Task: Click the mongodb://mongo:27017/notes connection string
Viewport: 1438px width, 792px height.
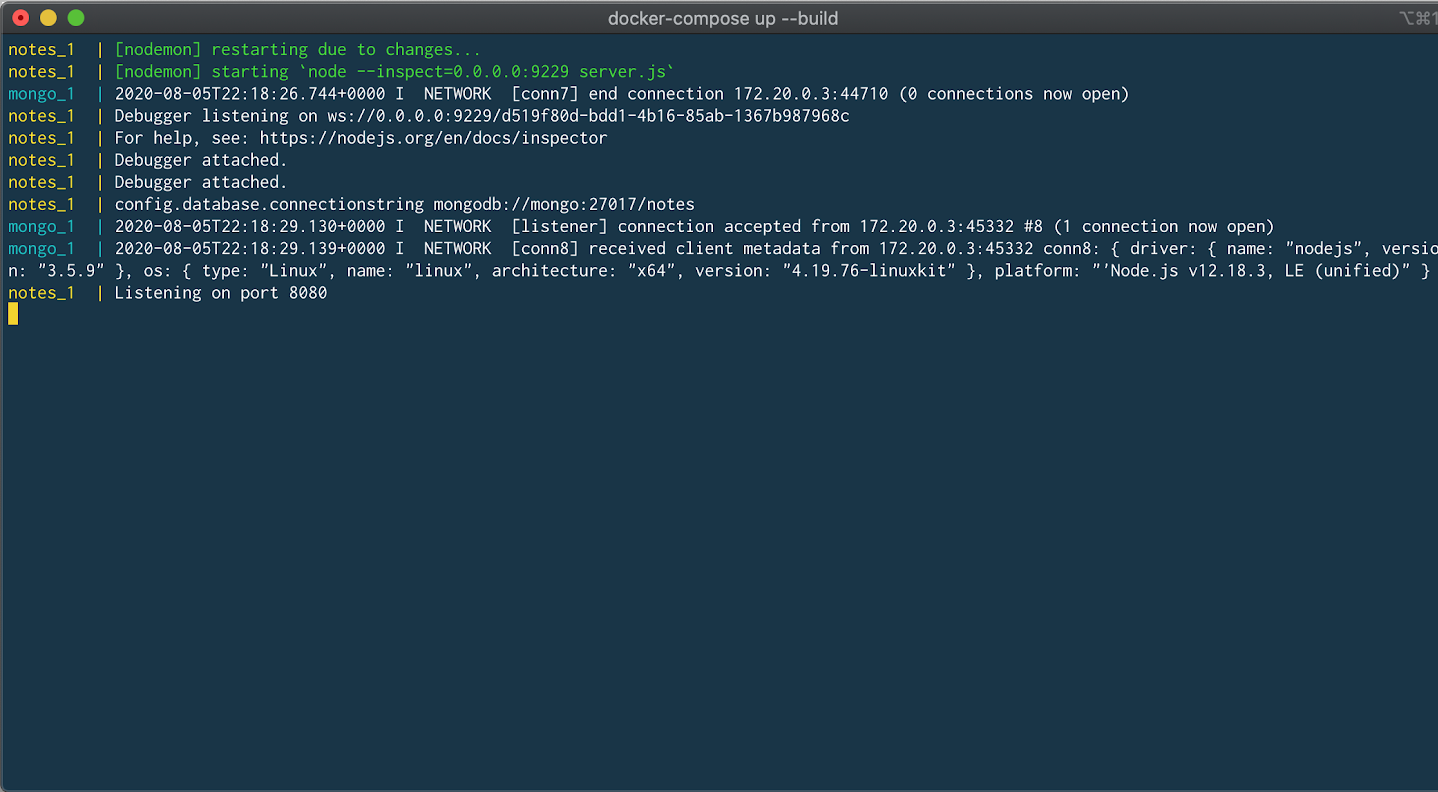Action: click(x=563, y=204)
